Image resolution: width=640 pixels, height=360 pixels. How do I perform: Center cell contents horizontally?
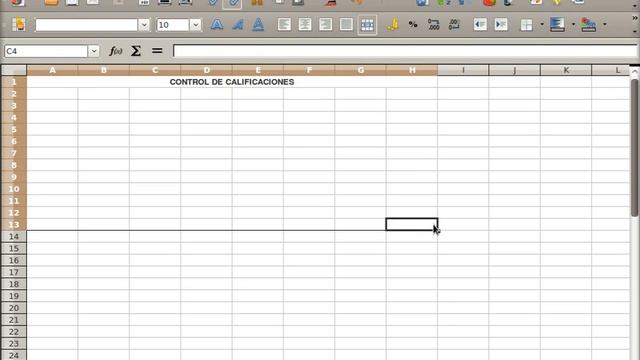click(304, 24)
